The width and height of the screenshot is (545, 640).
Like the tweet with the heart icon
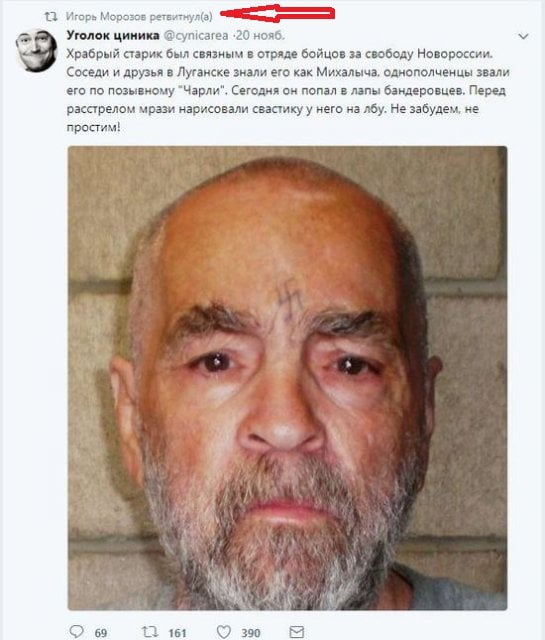coord(223,632)
